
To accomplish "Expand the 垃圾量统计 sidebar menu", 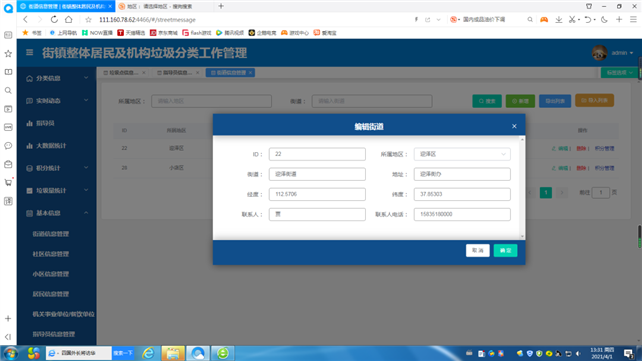I will pos(57,190).
